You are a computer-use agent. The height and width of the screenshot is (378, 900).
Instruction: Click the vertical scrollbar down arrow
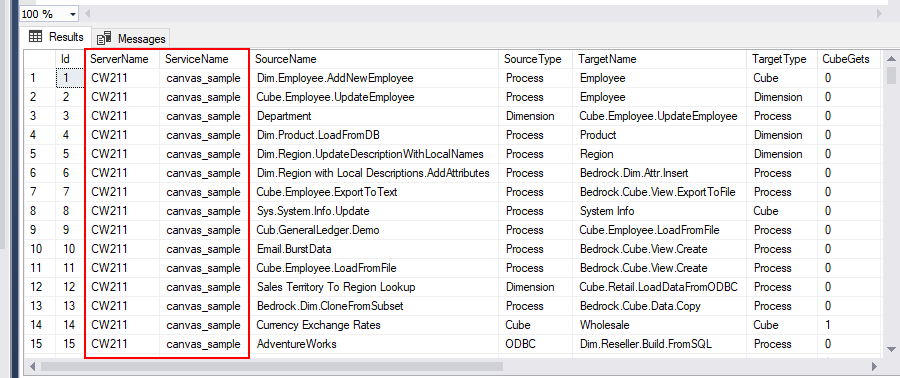[x=890, y=348]
